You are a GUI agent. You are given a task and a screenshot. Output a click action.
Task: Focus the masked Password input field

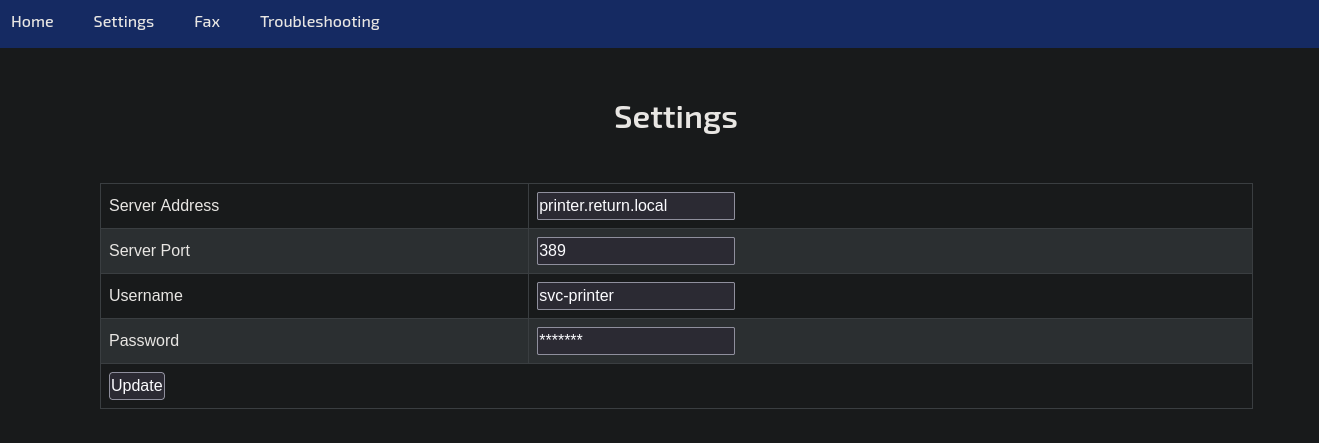636,341
